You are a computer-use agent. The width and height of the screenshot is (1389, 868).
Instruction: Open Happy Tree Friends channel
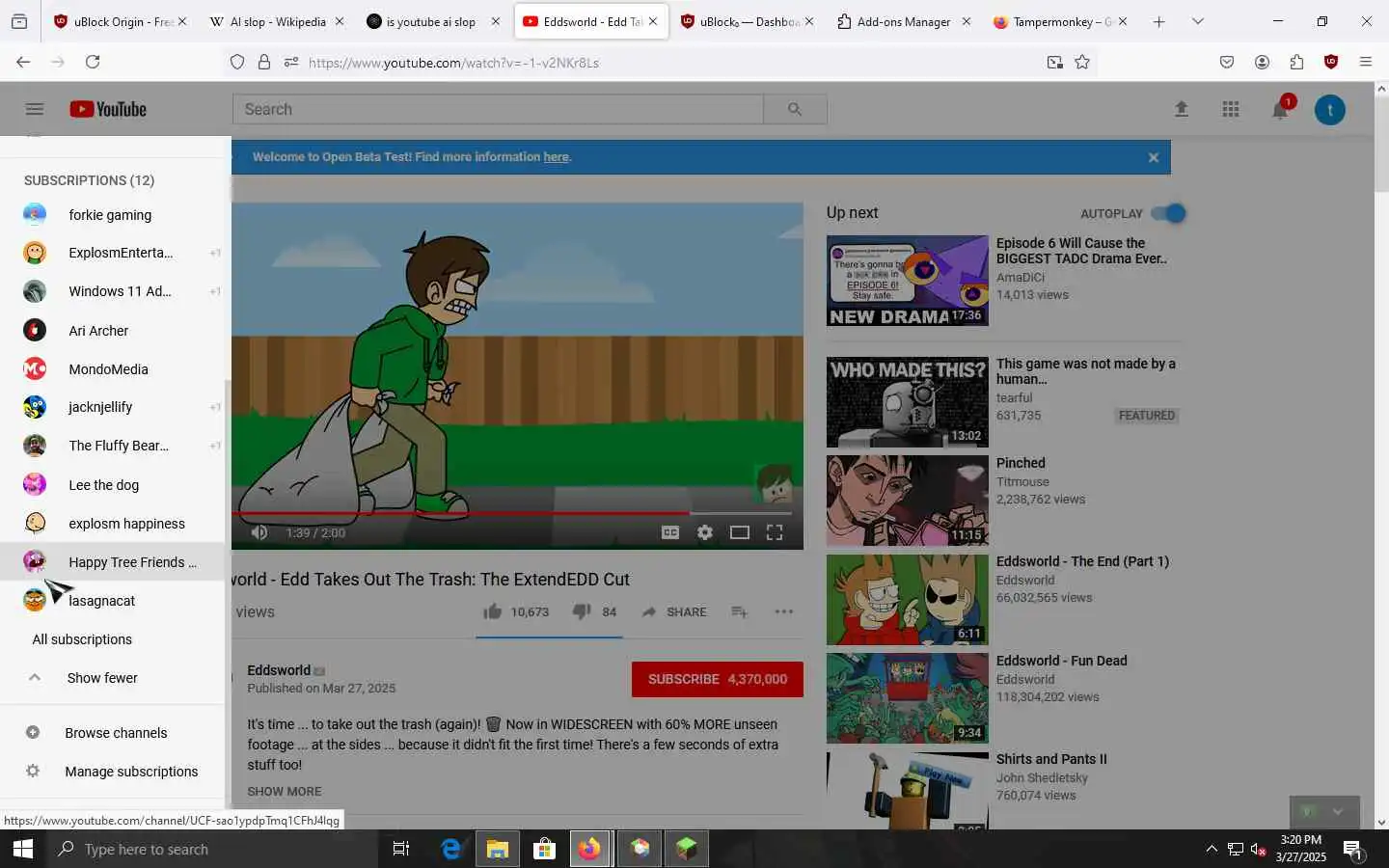(x=112, y=562)
